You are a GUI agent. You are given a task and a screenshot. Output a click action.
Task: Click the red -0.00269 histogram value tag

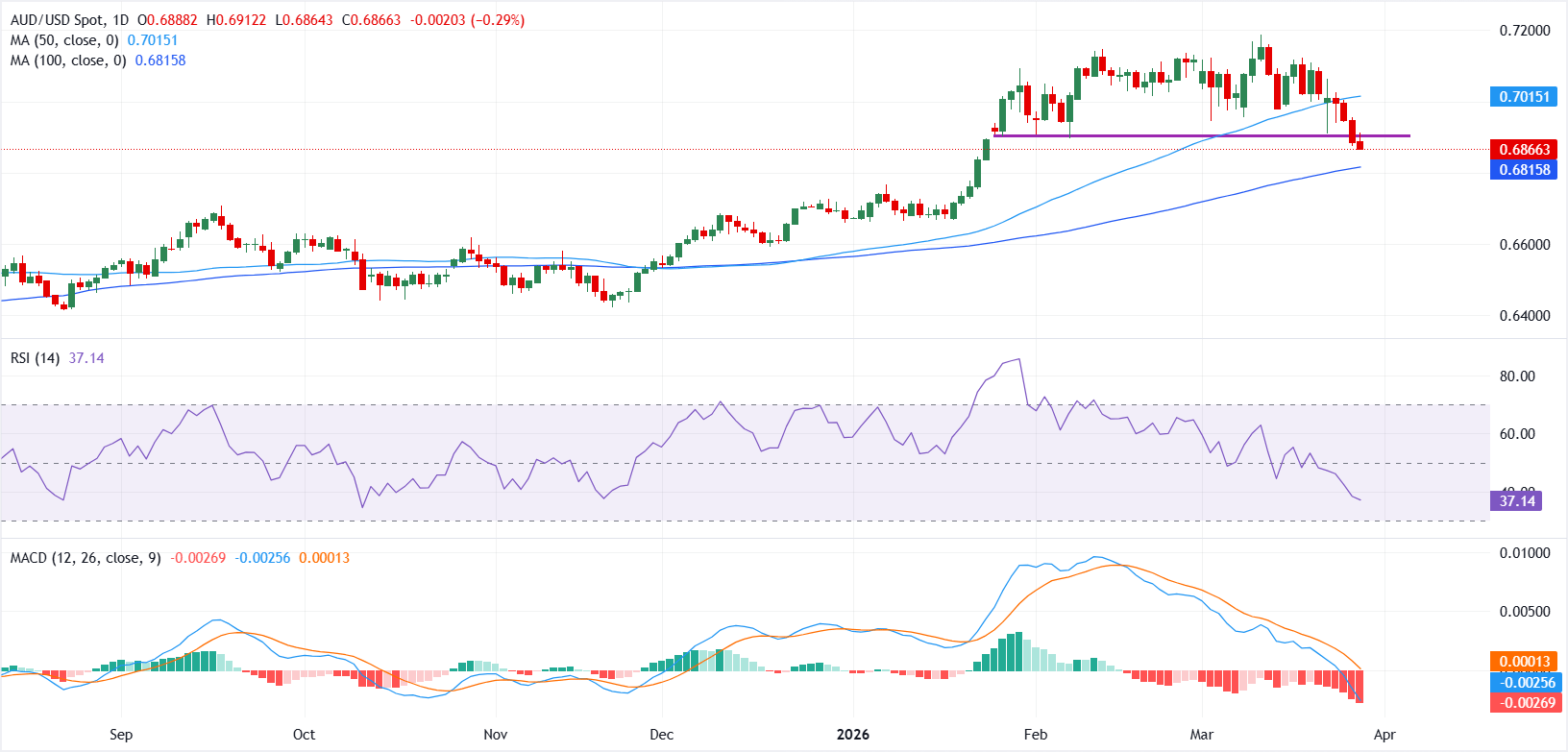1524,702
